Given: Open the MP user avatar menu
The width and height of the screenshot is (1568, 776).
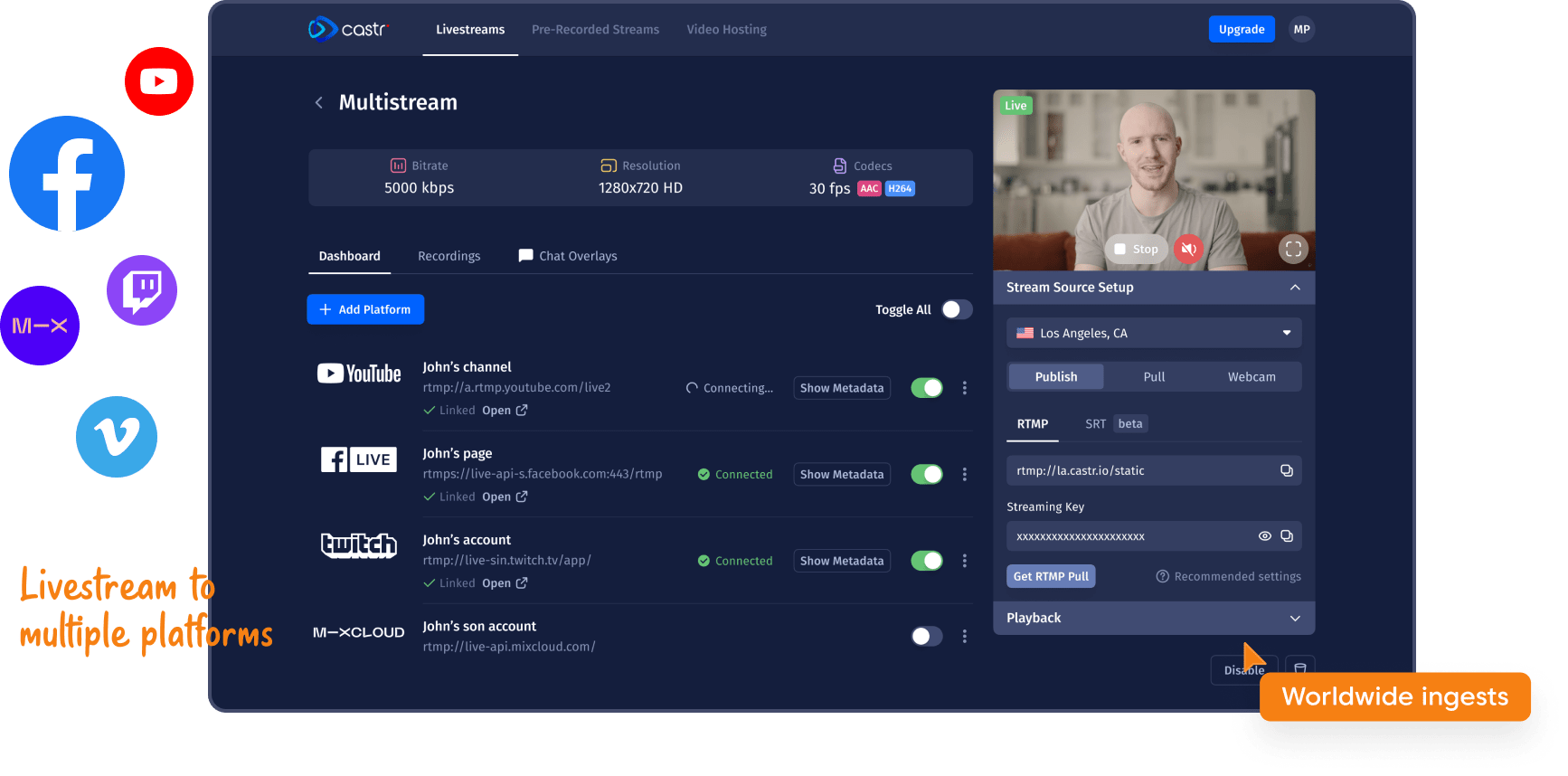Looking at the screenshot, I should [x=1301, y=30].
